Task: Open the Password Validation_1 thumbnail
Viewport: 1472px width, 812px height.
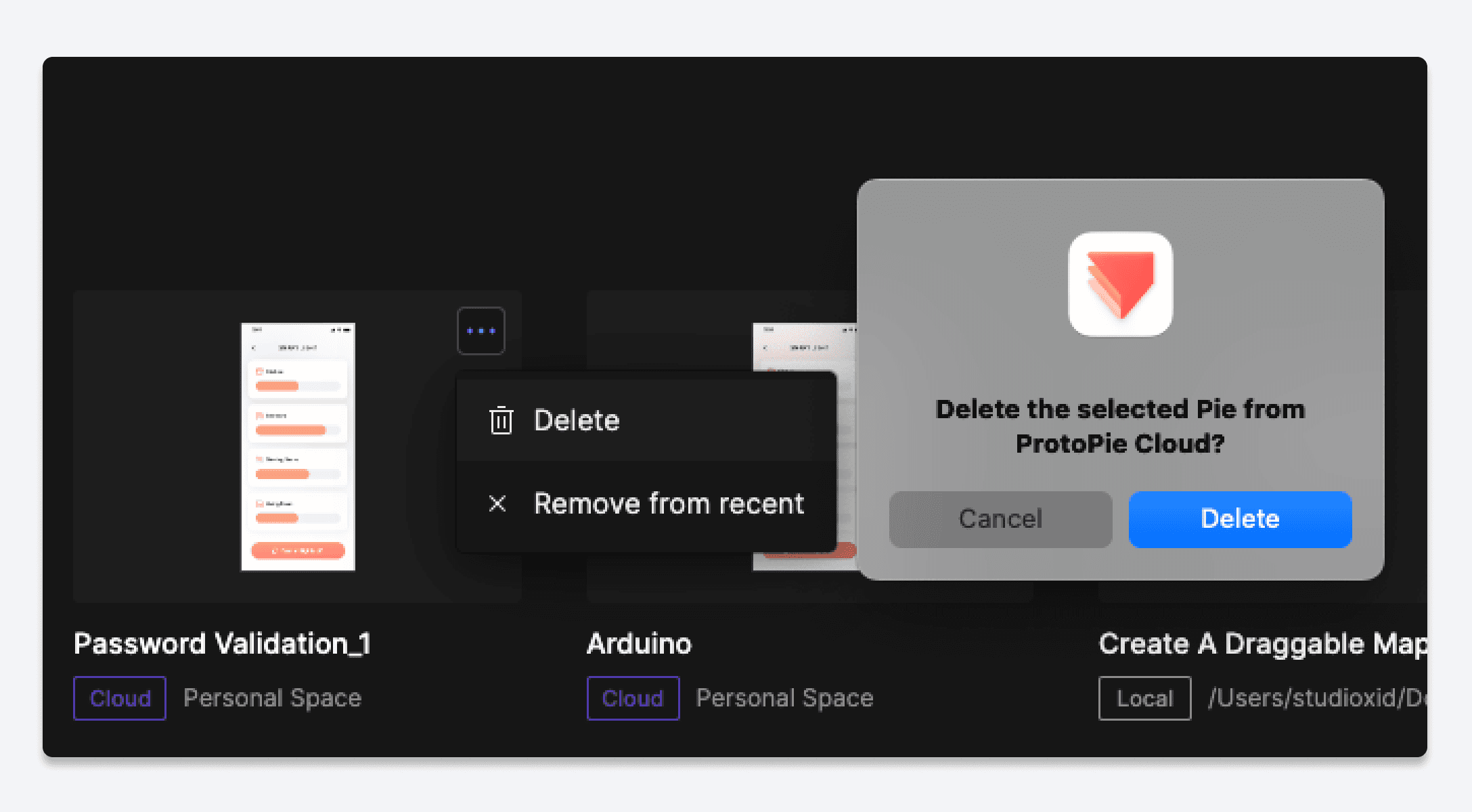Action: pyautogui.click(x=298, y=447)
